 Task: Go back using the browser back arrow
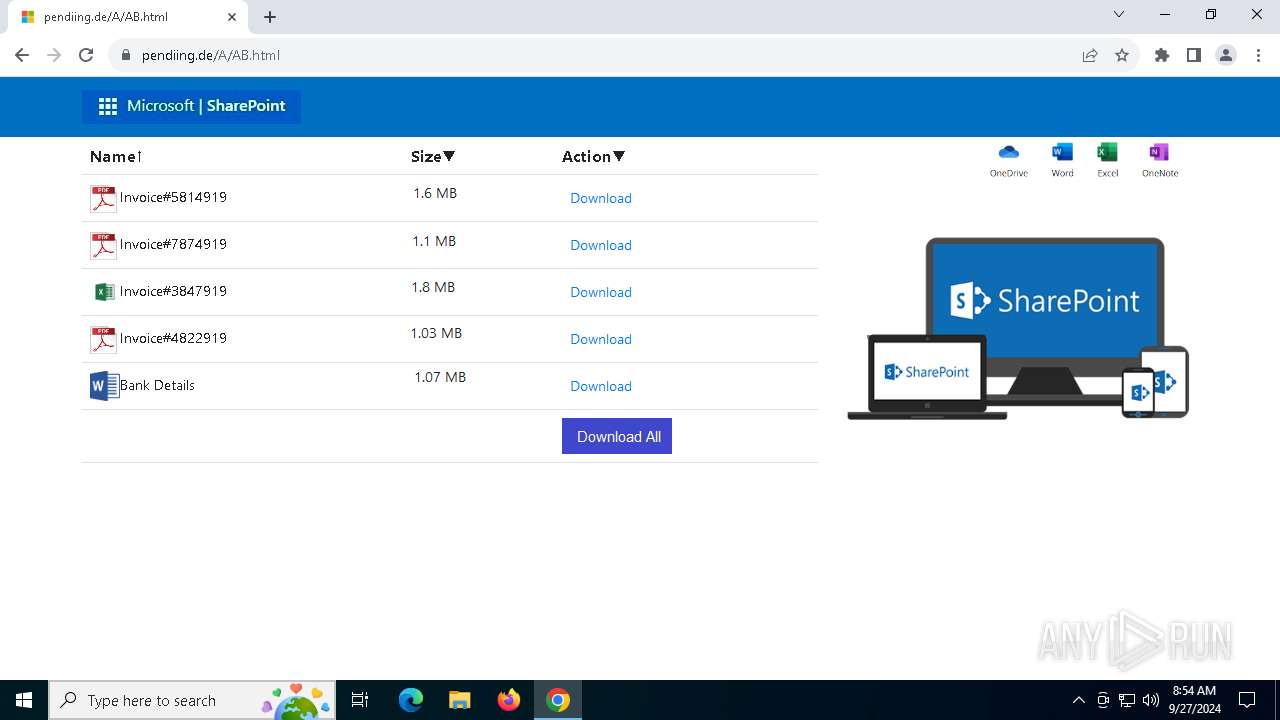point(22,55)
